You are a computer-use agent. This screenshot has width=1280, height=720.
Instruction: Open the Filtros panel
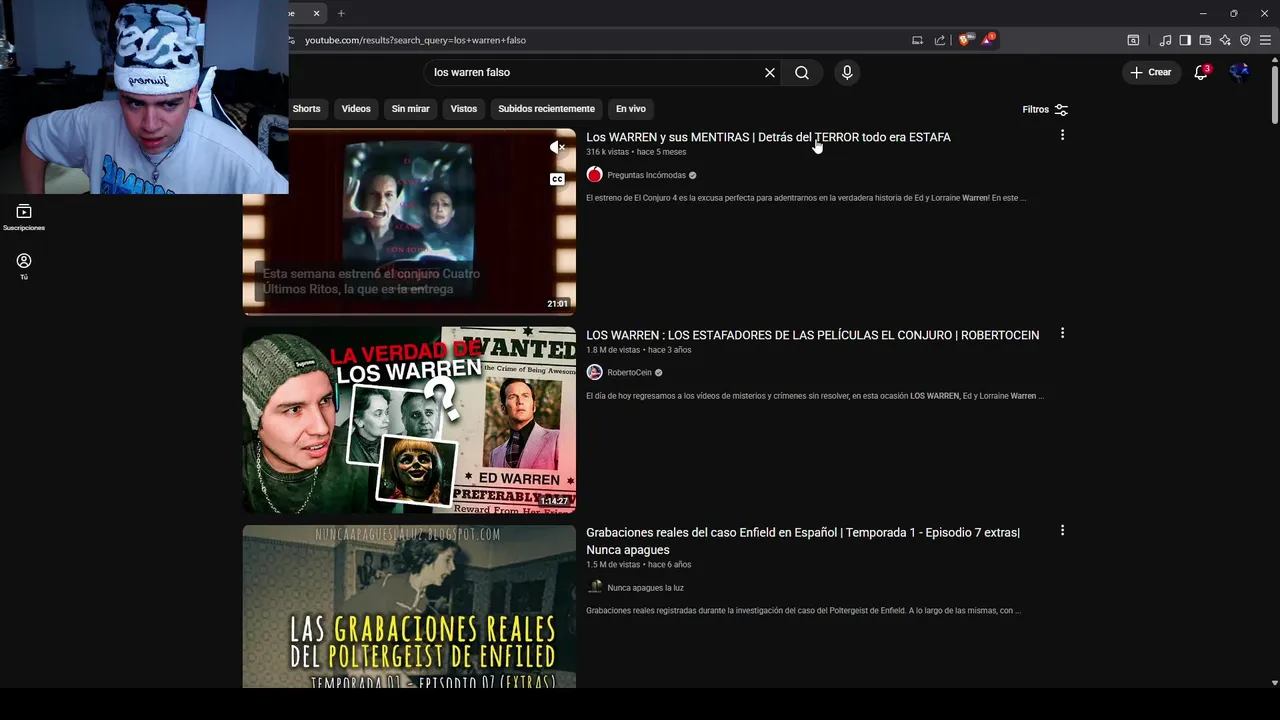tap(1045, 109)
